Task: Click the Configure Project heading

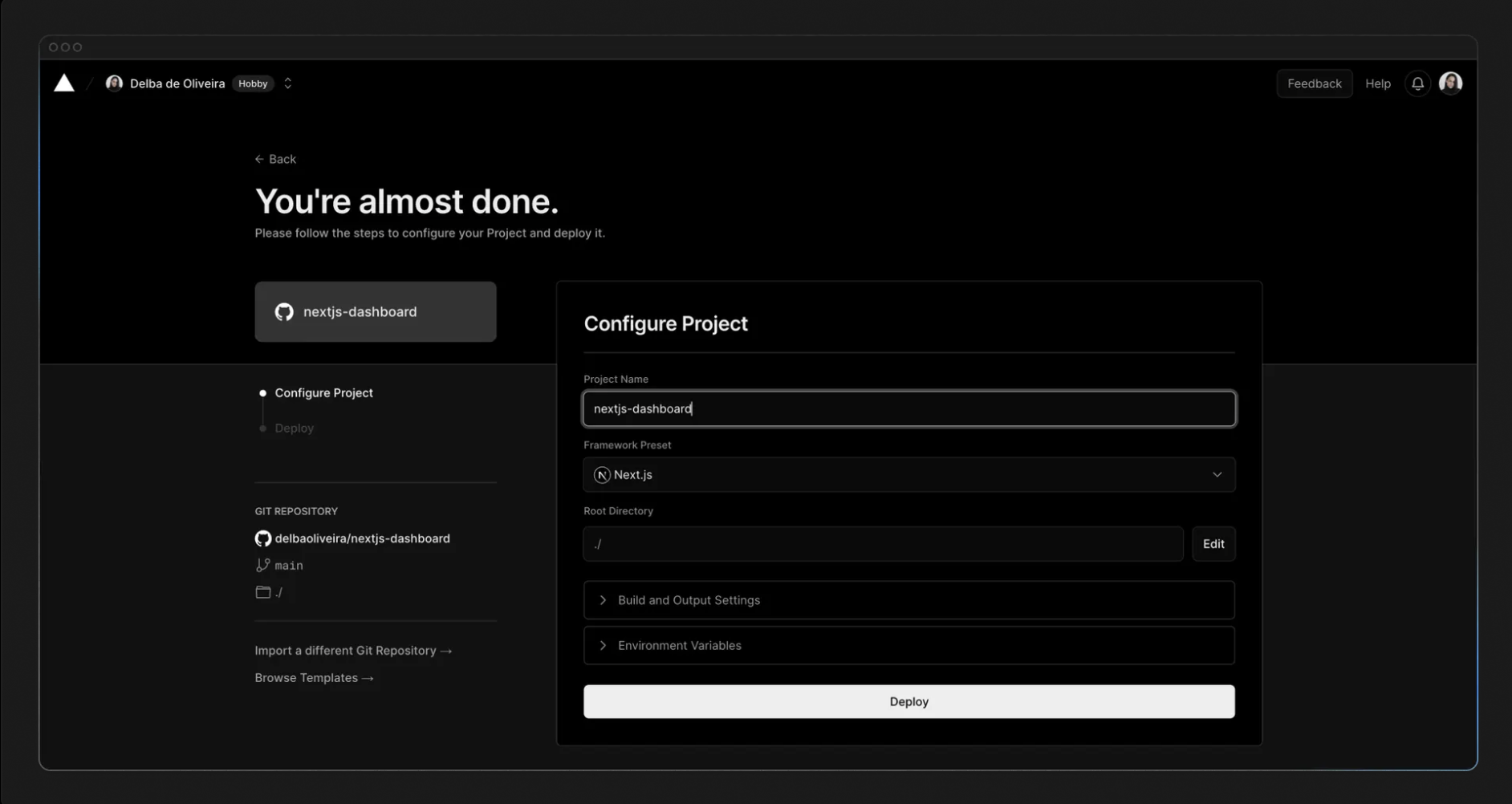Action: pos(665,323)
